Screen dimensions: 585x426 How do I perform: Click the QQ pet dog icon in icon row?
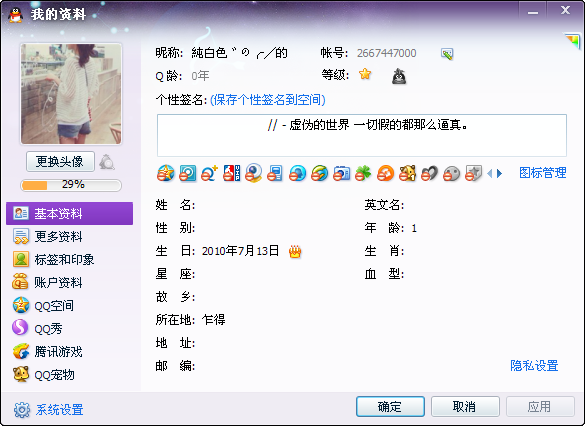point(407,173)
